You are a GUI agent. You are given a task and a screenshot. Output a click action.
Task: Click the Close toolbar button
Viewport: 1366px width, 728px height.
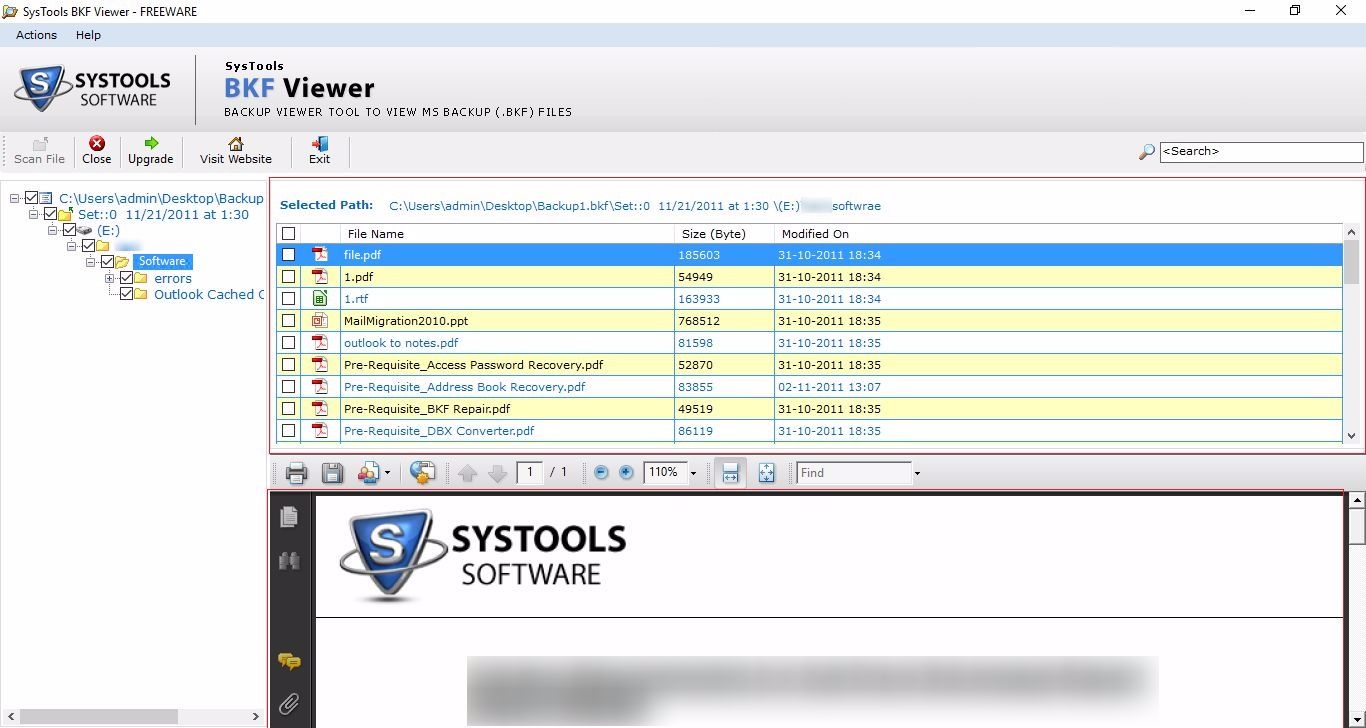click(97, 151)
